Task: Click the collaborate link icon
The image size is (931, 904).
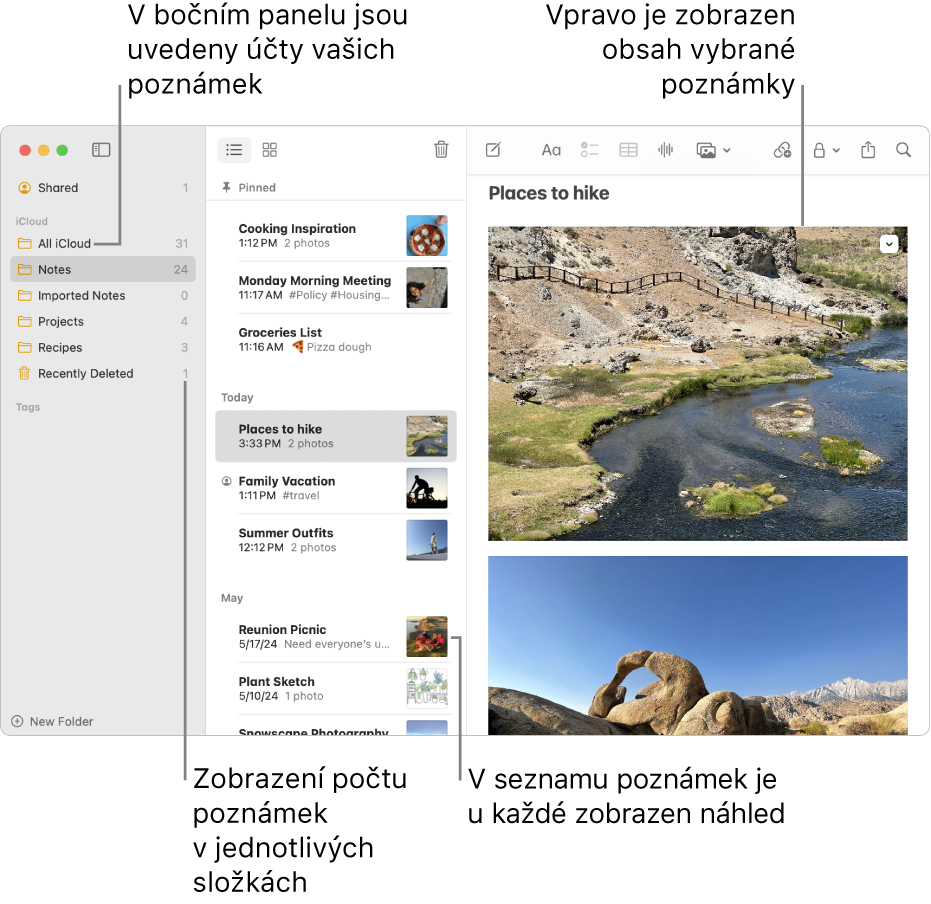Action: [x=782, y=150]
